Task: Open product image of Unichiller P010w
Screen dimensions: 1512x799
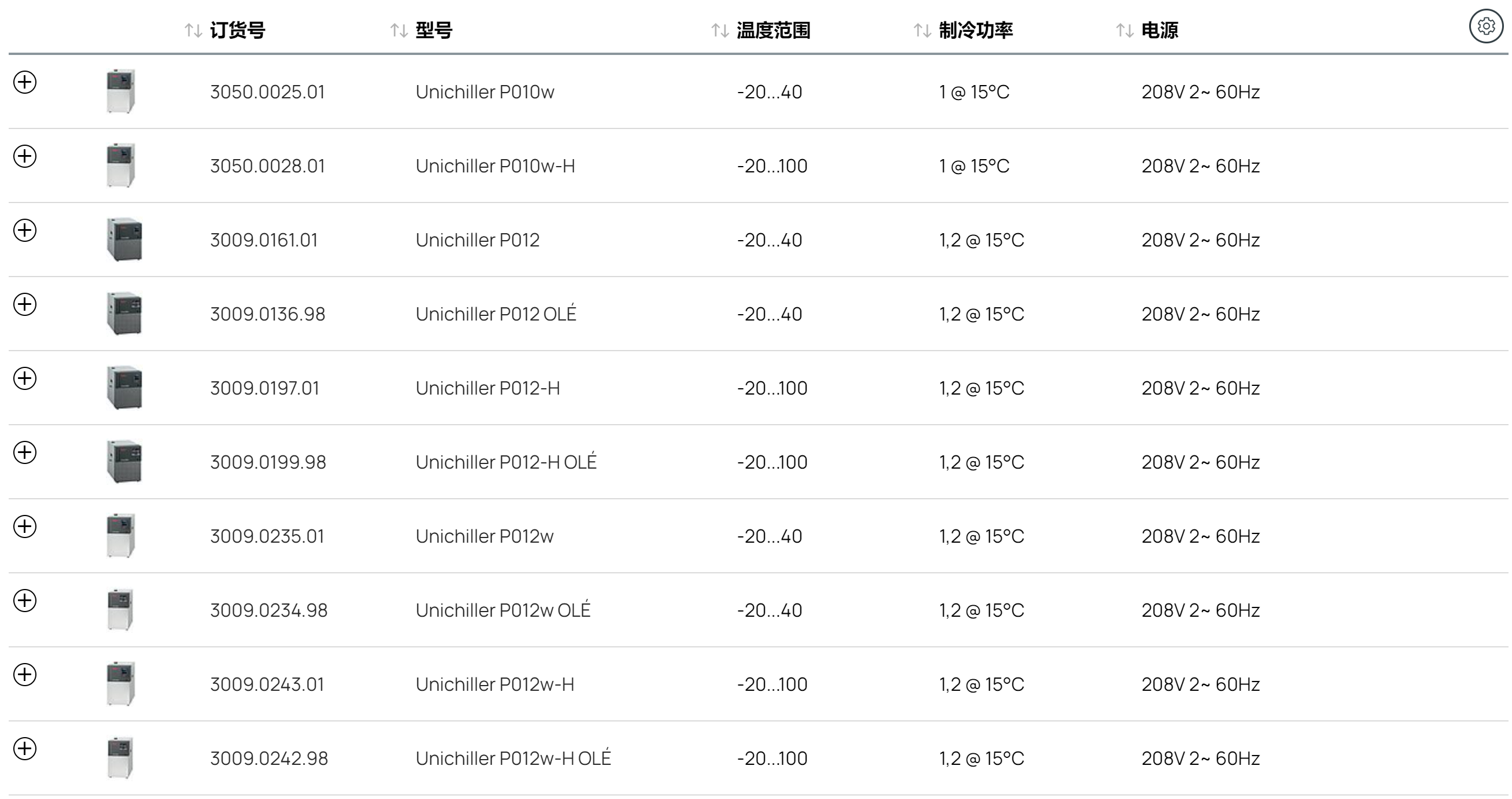Action: (x=121, y=91)
